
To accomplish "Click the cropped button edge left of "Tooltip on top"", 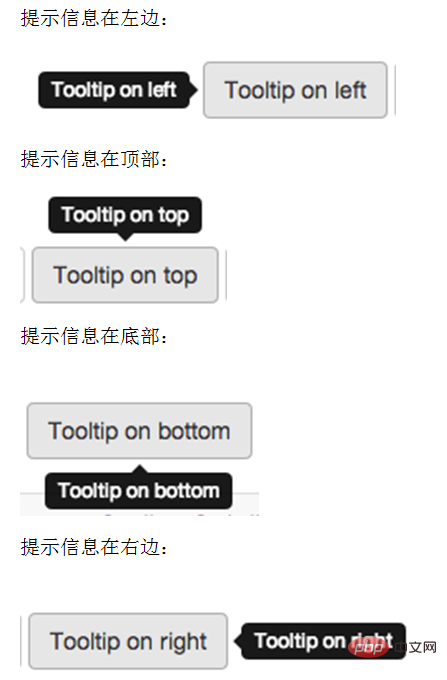I will (x=23, y=275).
